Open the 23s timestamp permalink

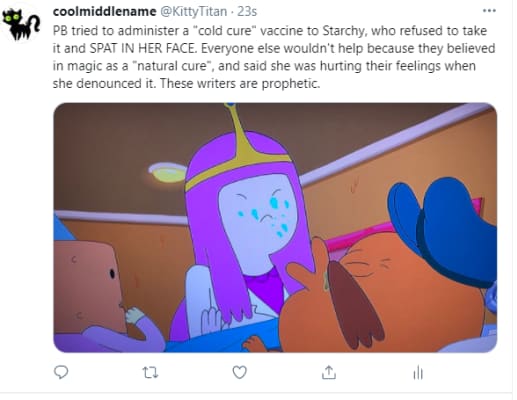pos(247,12)
